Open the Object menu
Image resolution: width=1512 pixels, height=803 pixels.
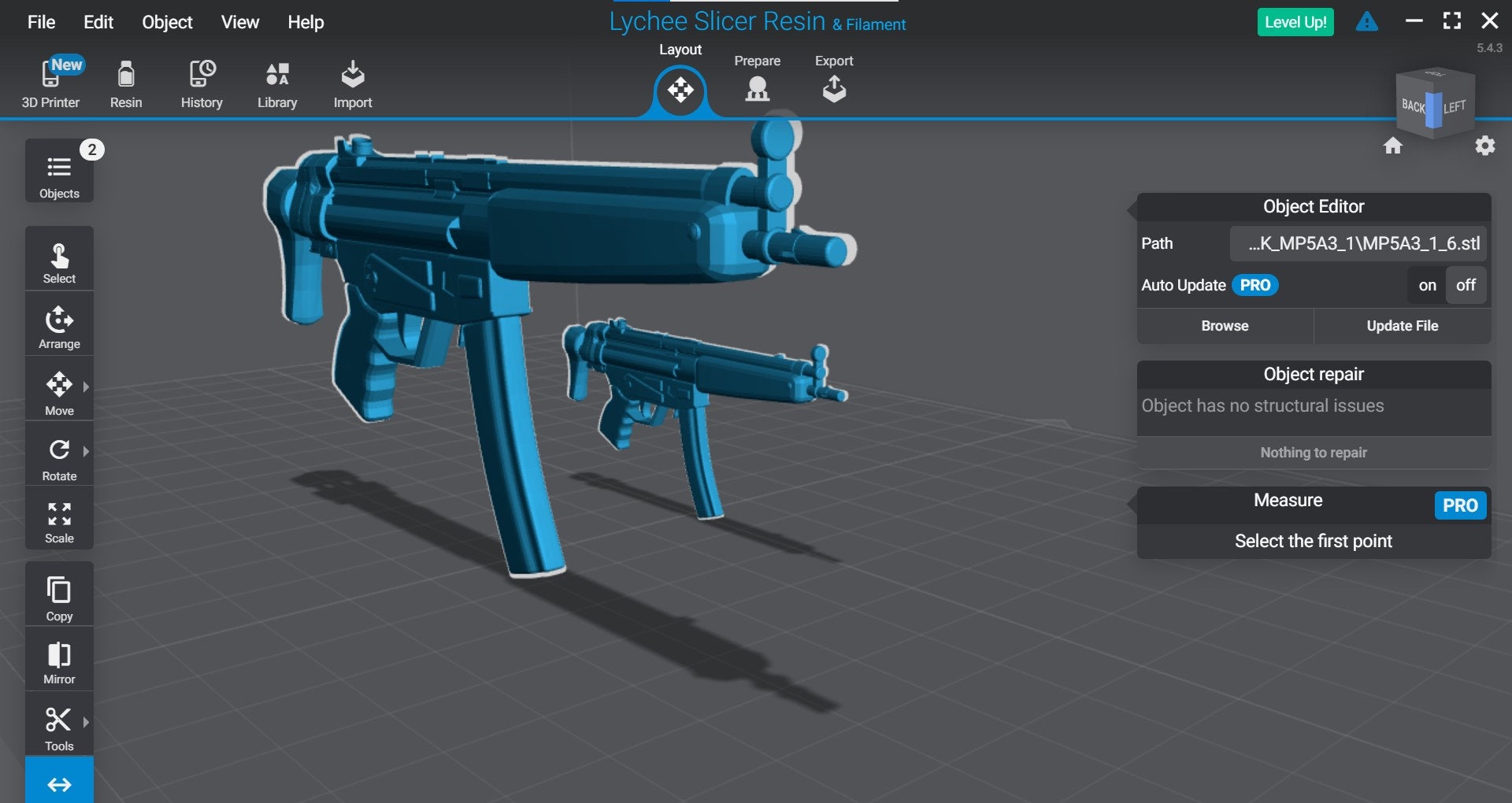click(x=166, y=22)
